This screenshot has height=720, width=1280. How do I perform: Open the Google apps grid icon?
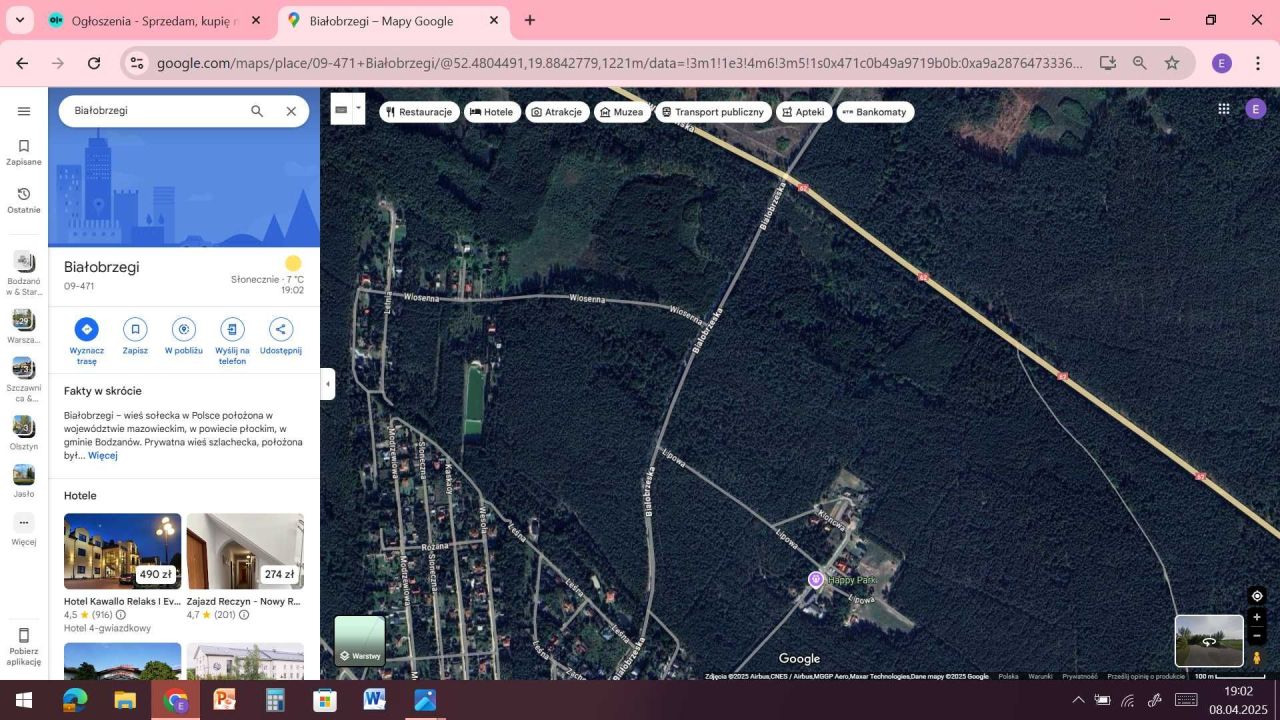click(x=1223, y=109)
